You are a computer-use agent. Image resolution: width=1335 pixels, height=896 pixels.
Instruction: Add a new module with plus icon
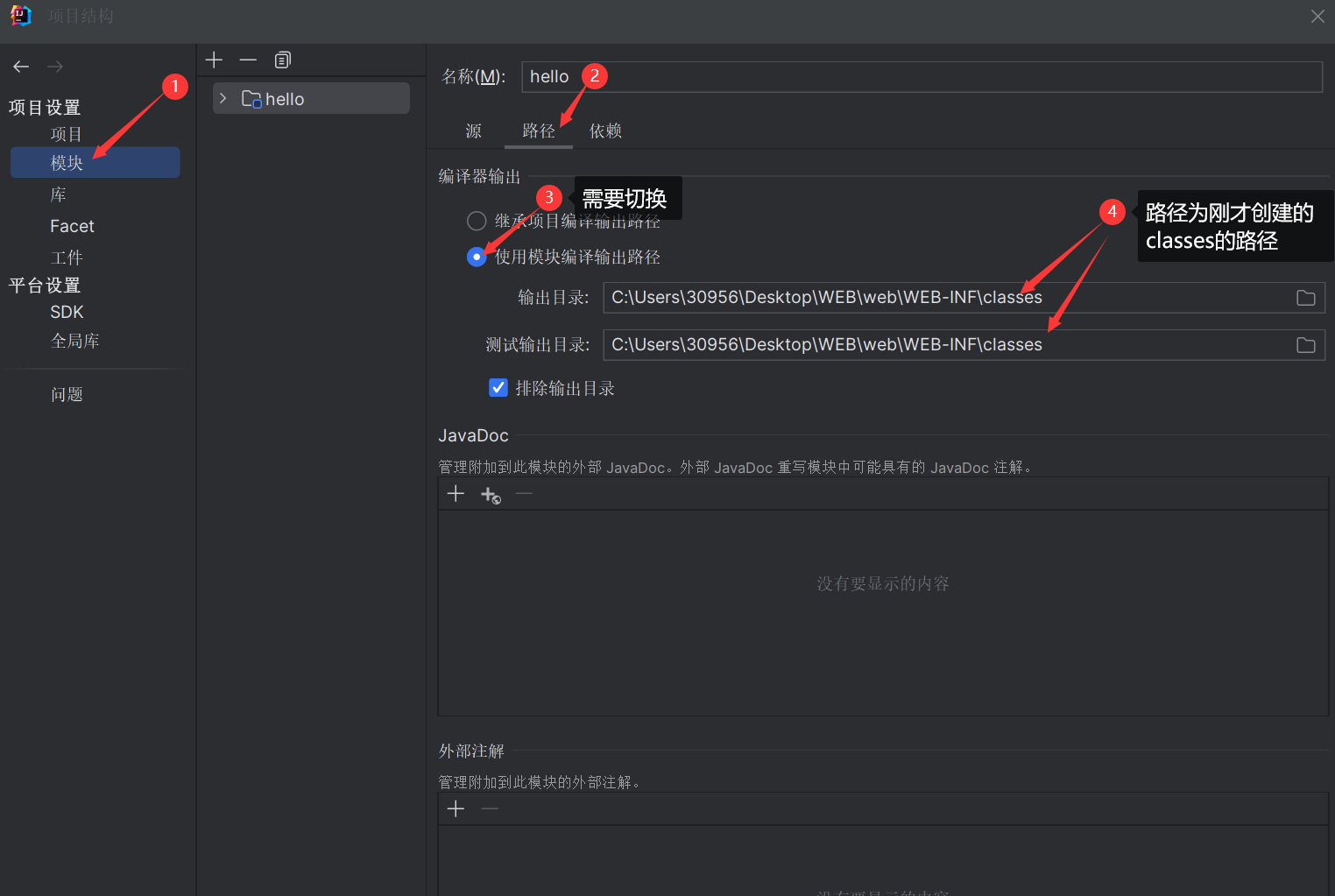point(215,60)
